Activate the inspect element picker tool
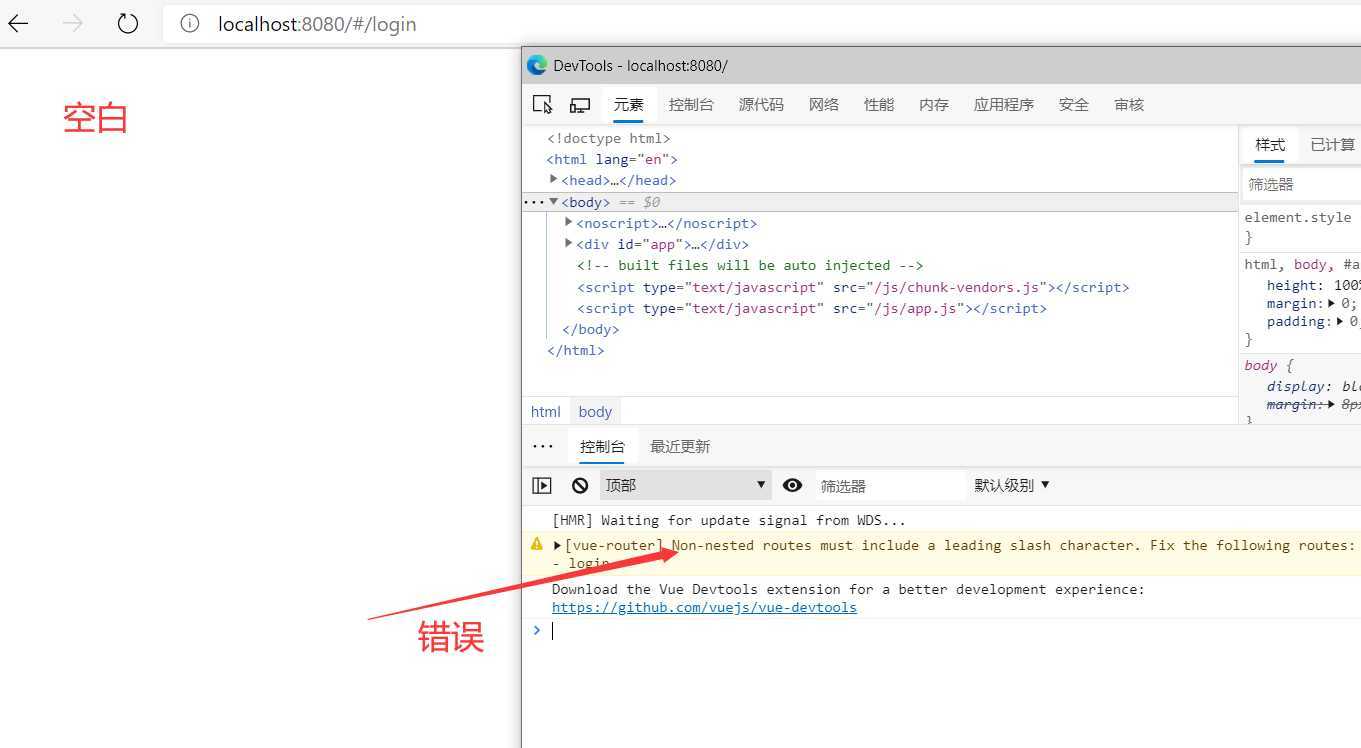Image resolution: width=1361 pixels, height=748 pixels. (542, 105)
